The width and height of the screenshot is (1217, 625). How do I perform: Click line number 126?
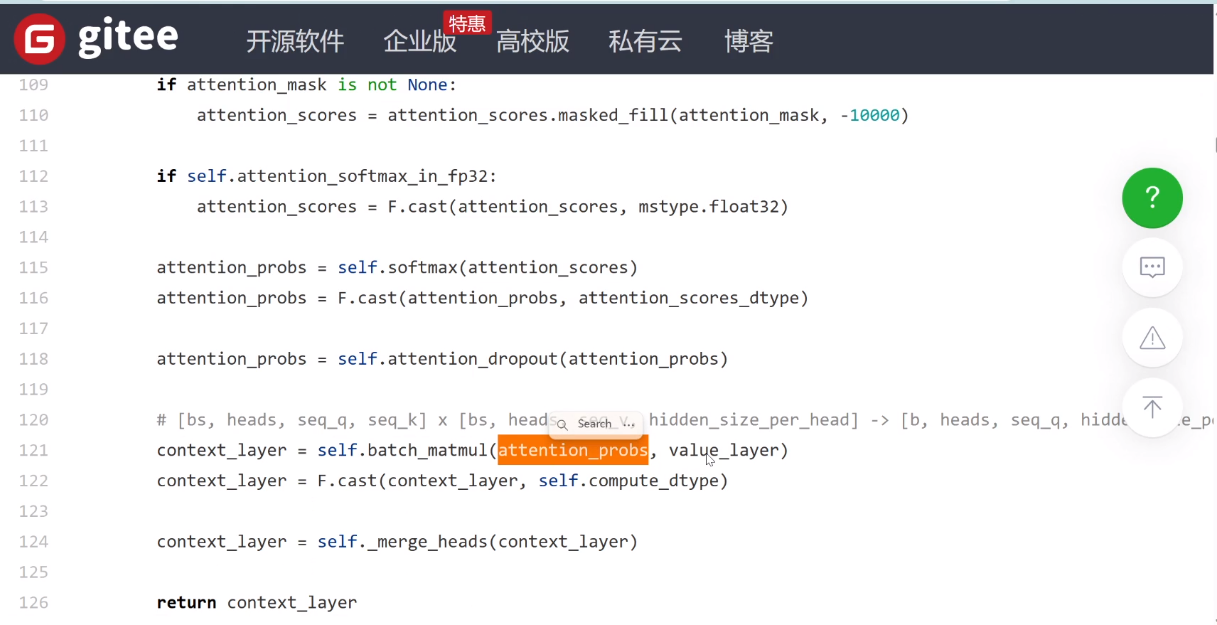coord(33,603)
